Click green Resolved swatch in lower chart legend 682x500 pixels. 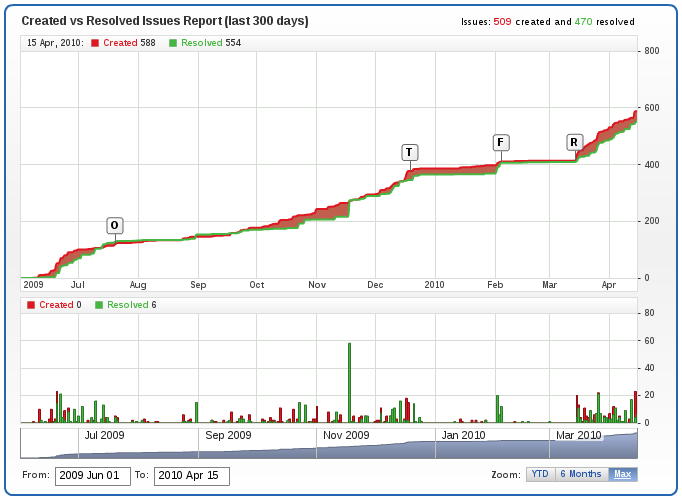tap(100, 305)
